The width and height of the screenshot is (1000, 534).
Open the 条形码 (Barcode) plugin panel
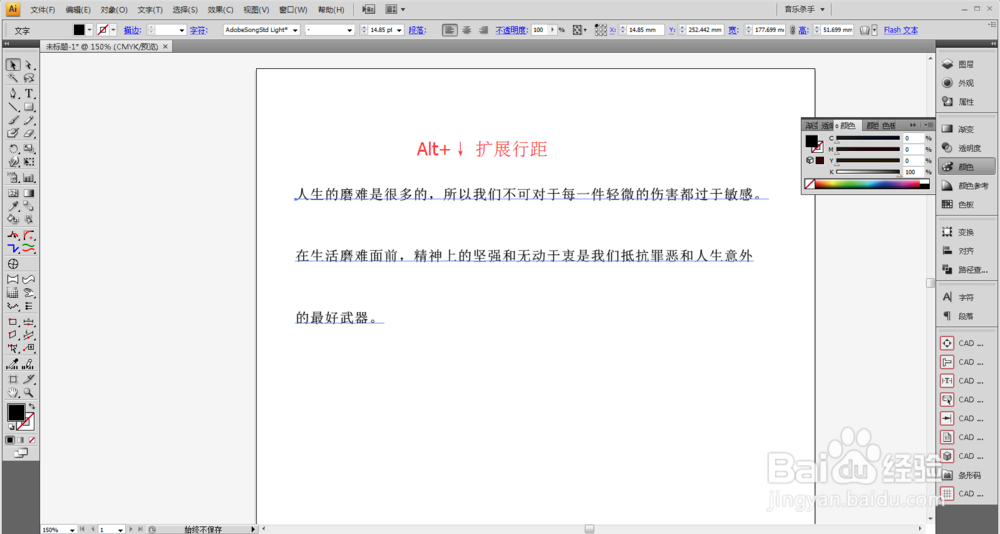click(966, 475)
